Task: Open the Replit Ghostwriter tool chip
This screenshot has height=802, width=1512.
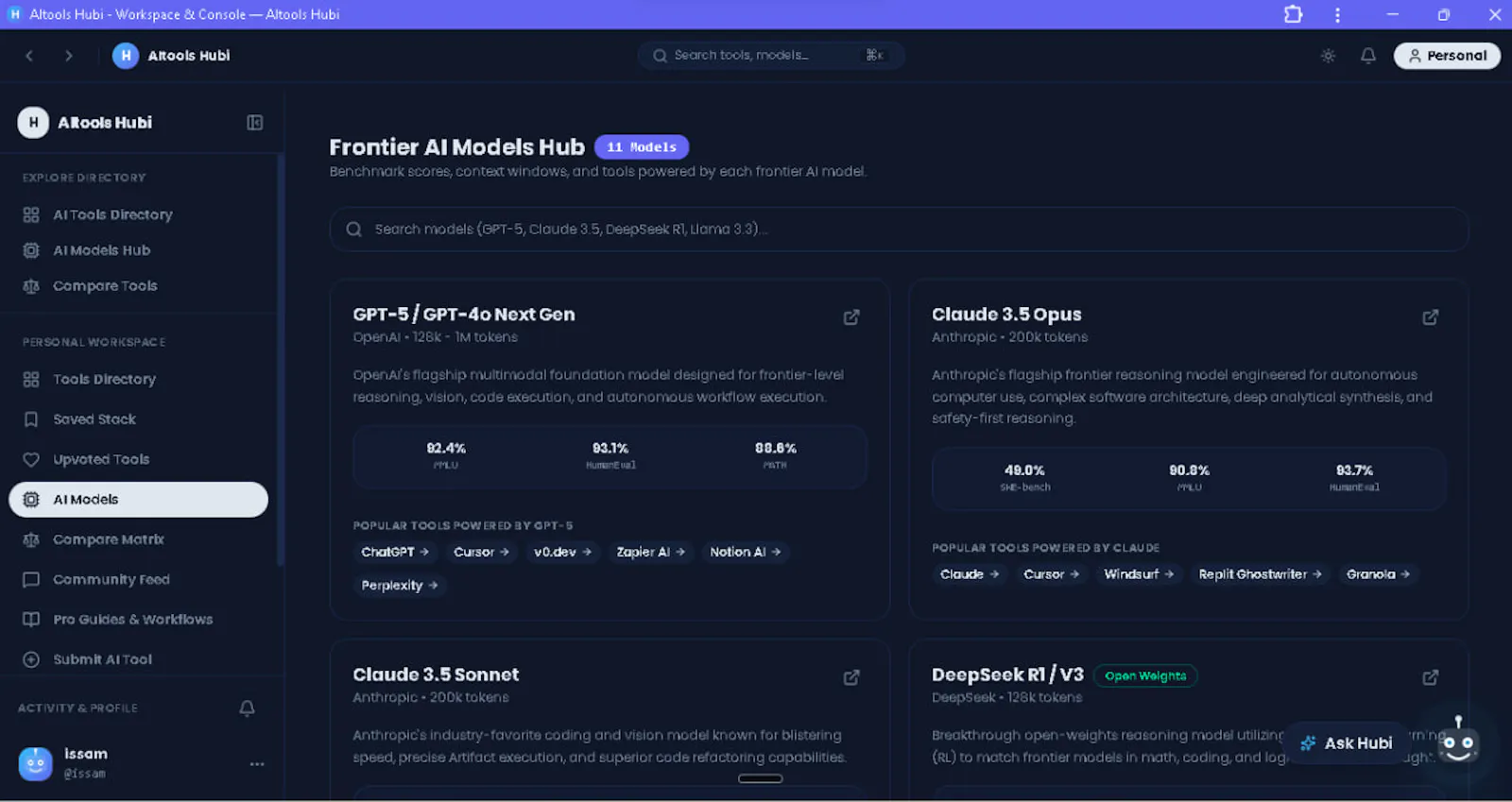Action: pyautogui.click(x=1260, y=574)
